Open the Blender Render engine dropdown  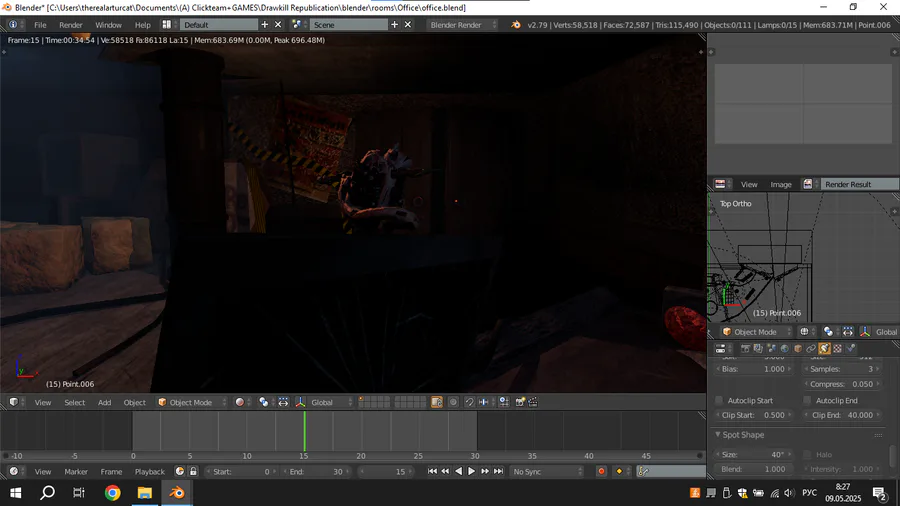point(463,25)
